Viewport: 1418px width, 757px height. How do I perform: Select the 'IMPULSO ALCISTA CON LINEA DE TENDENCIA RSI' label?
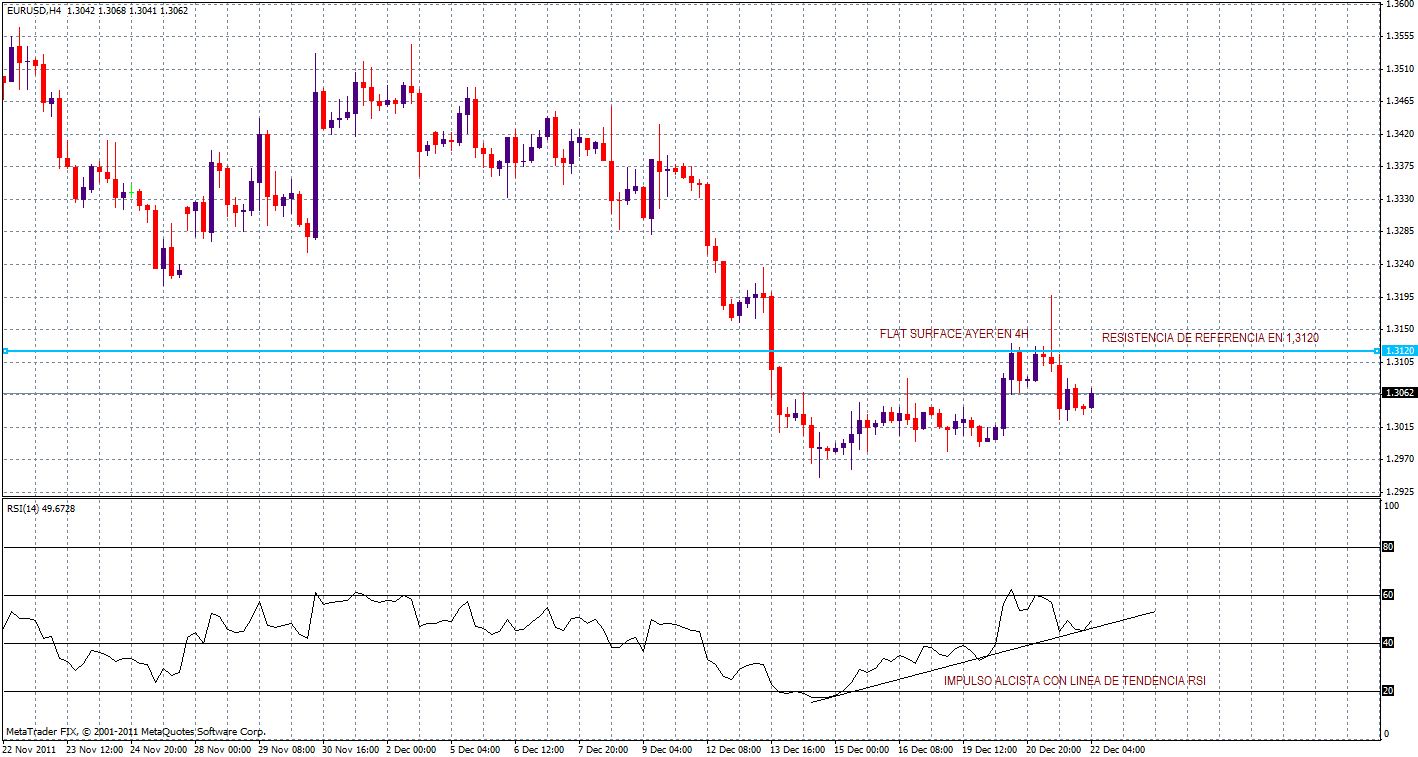(x=1075, y=681)
